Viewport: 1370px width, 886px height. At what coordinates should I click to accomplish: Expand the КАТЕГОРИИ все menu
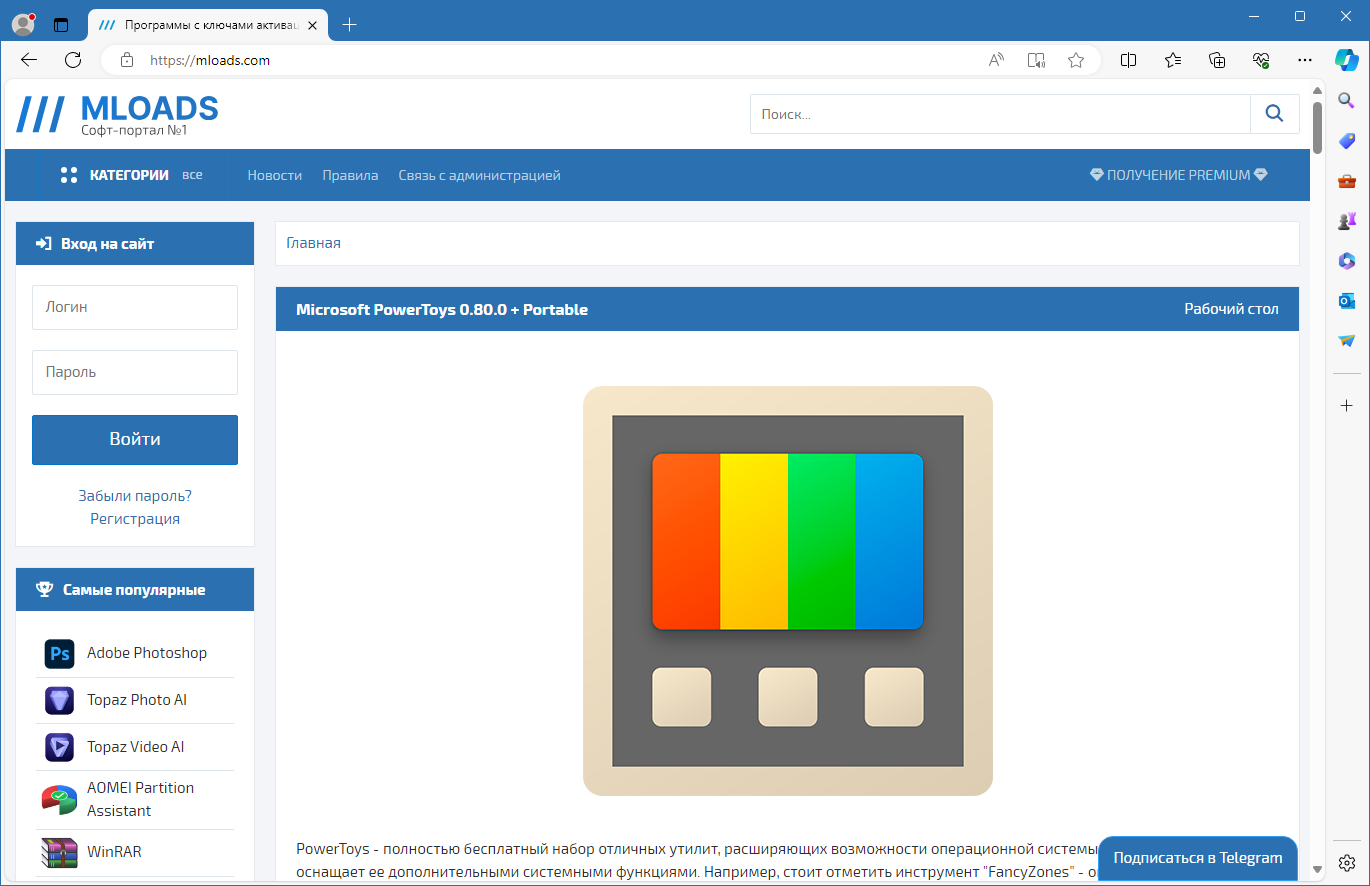(131, 175)
